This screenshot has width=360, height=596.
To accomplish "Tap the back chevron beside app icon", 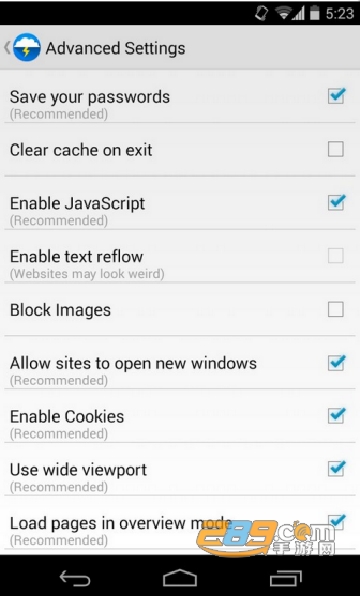I will pyautogui.click(x=6, y=48).
